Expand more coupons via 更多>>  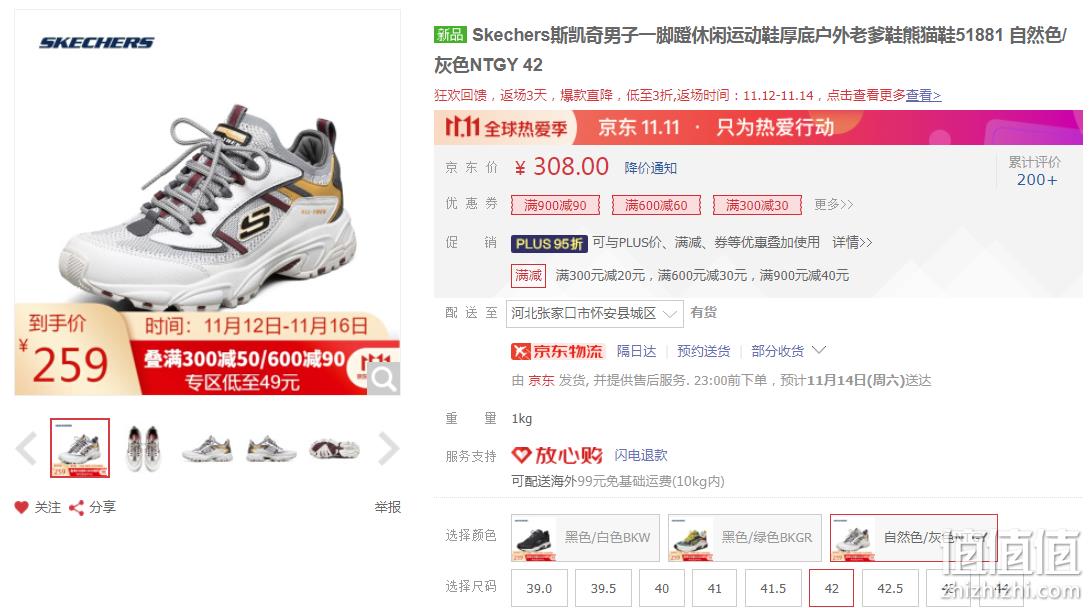(x=833, y=204)
